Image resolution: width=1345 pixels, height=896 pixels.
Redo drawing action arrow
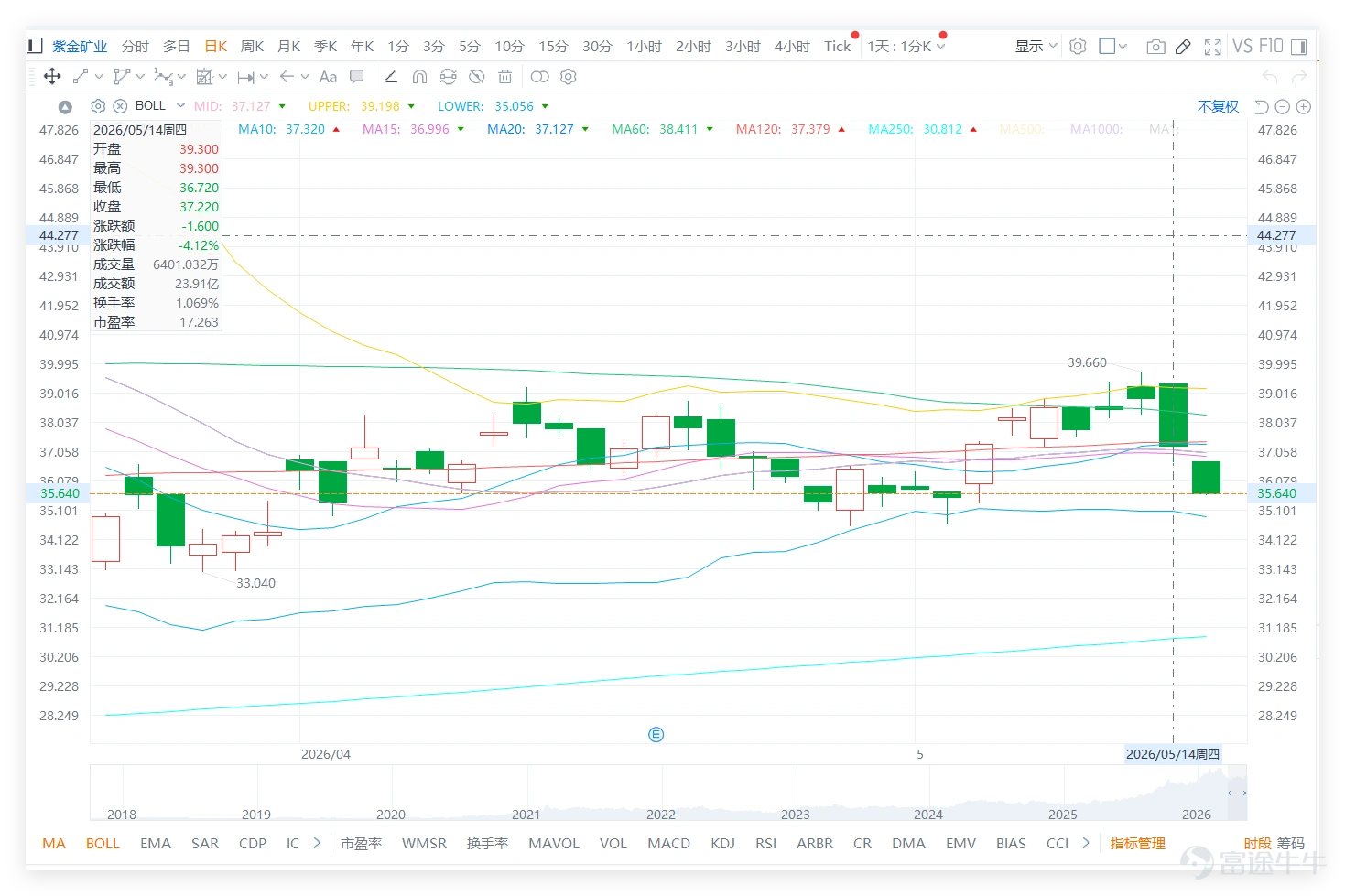1299,77
